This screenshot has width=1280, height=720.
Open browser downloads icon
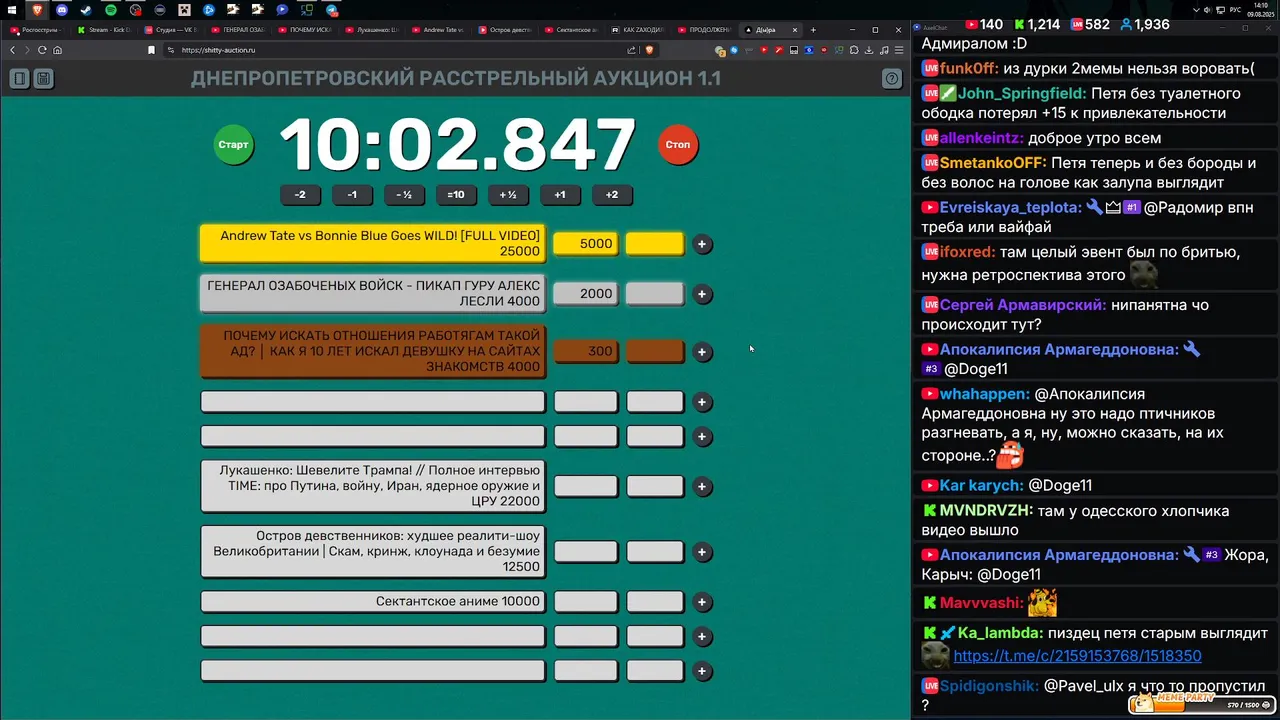point(870,50)
